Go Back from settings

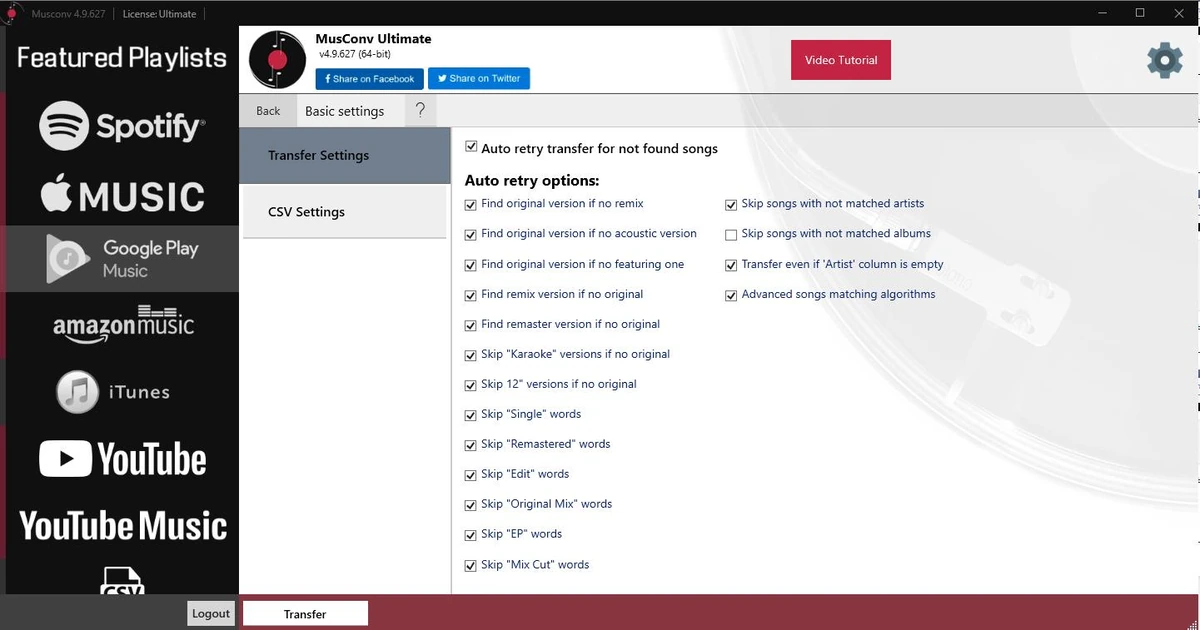tap(268, 111)
